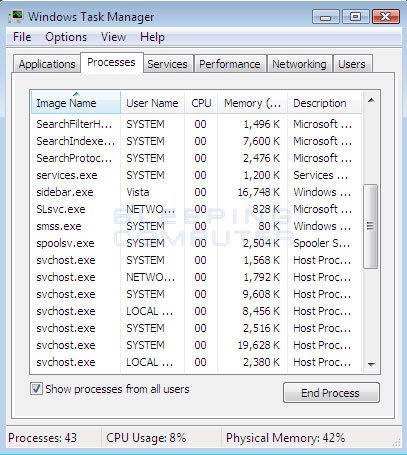The height and width of the screenshot is (455, 407).
Task: Click the Spooler S... description cell
Action: point(322,243)
